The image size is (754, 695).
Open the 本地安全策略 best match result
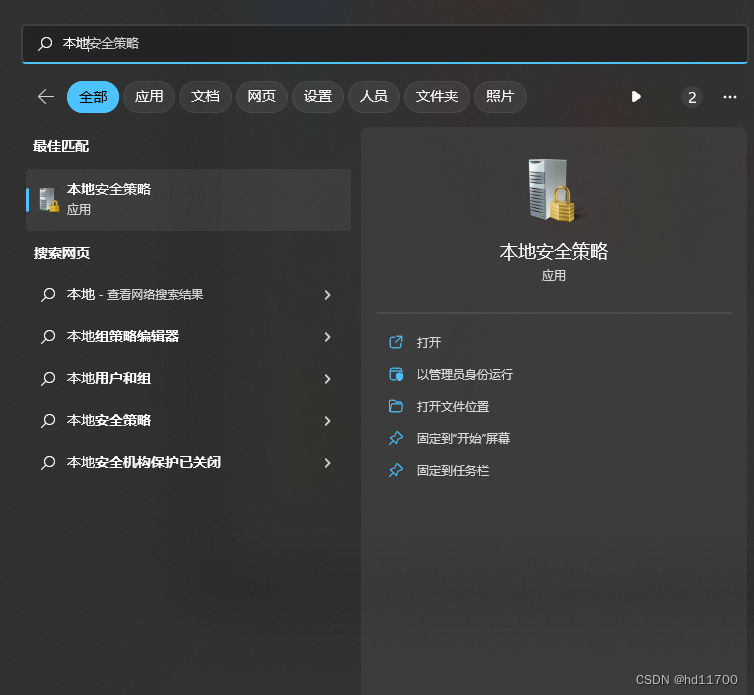pyautogui.click(x=188, y=200)
